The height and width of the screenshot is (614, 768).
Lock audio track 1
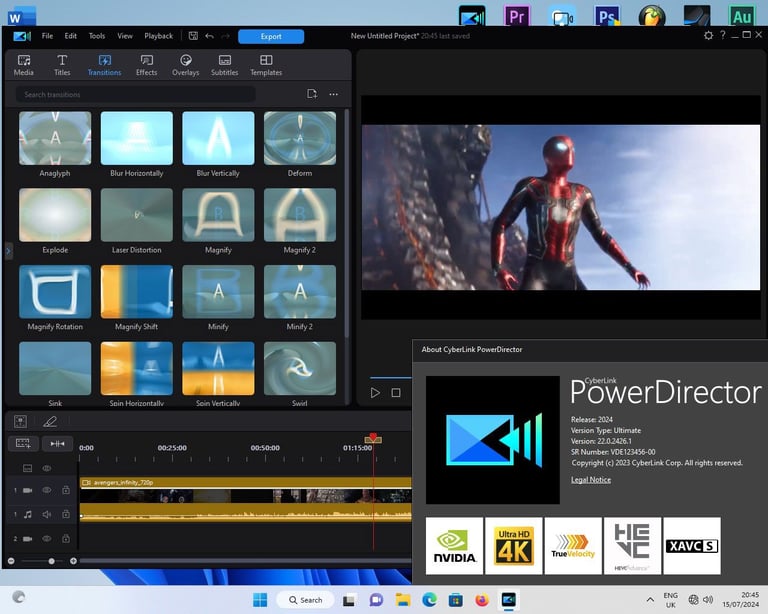pyautogui.click(x=66, y=514)
